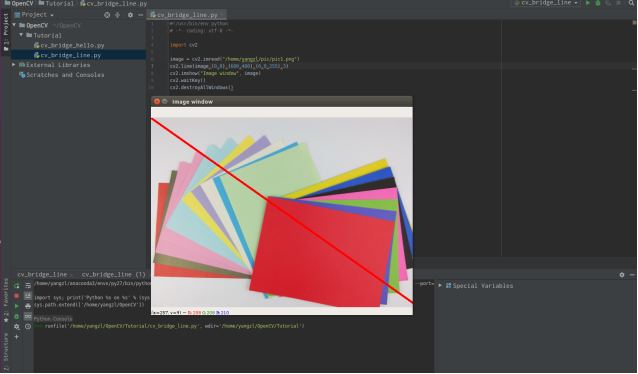Click the Python Console label

53,319
